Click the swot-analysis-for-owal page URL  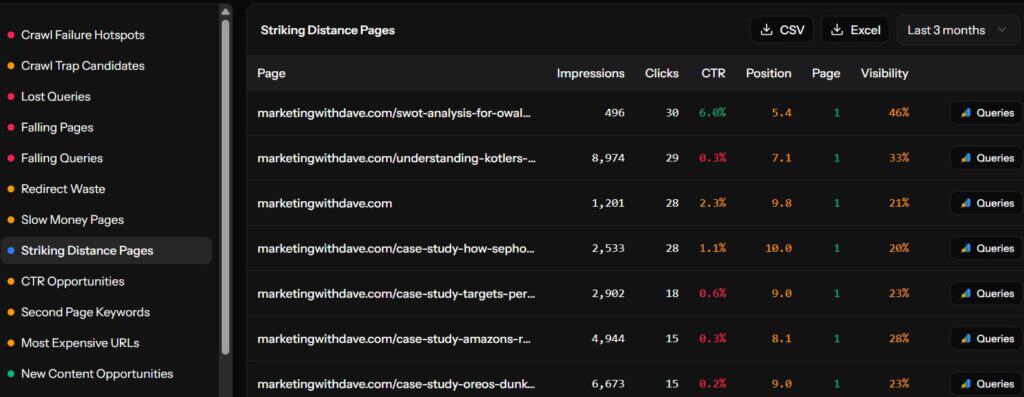point(394,113)
